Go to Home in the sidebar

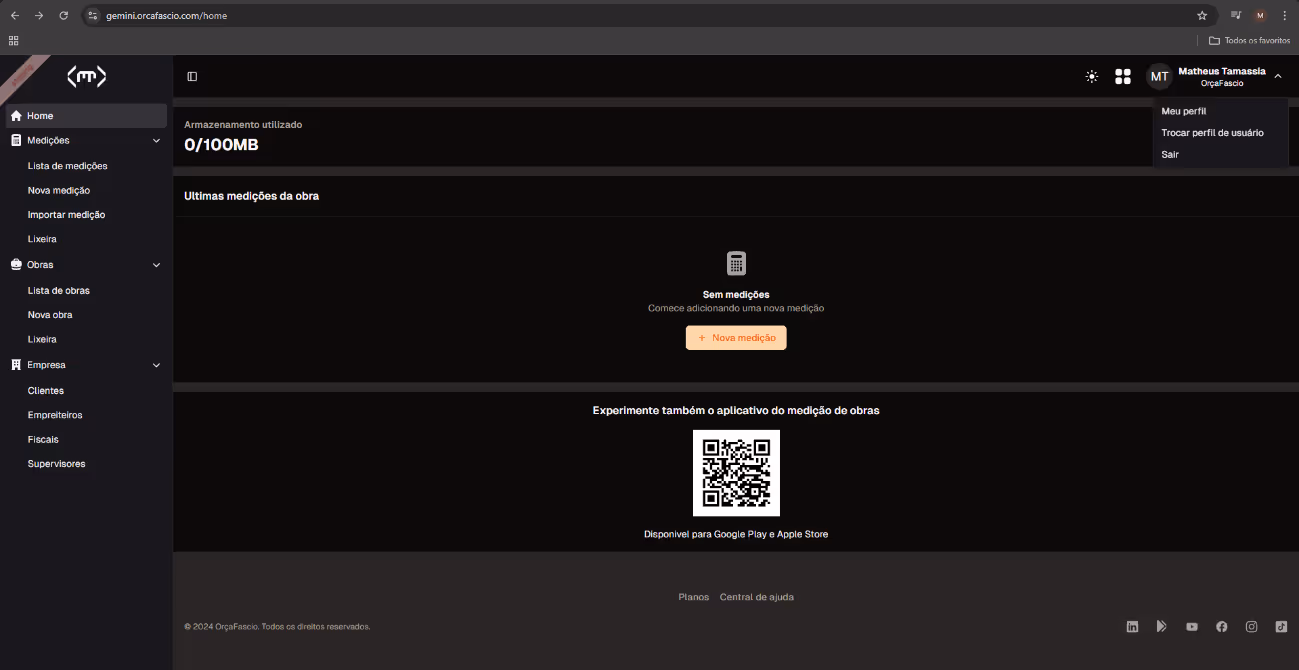point(86,116)
